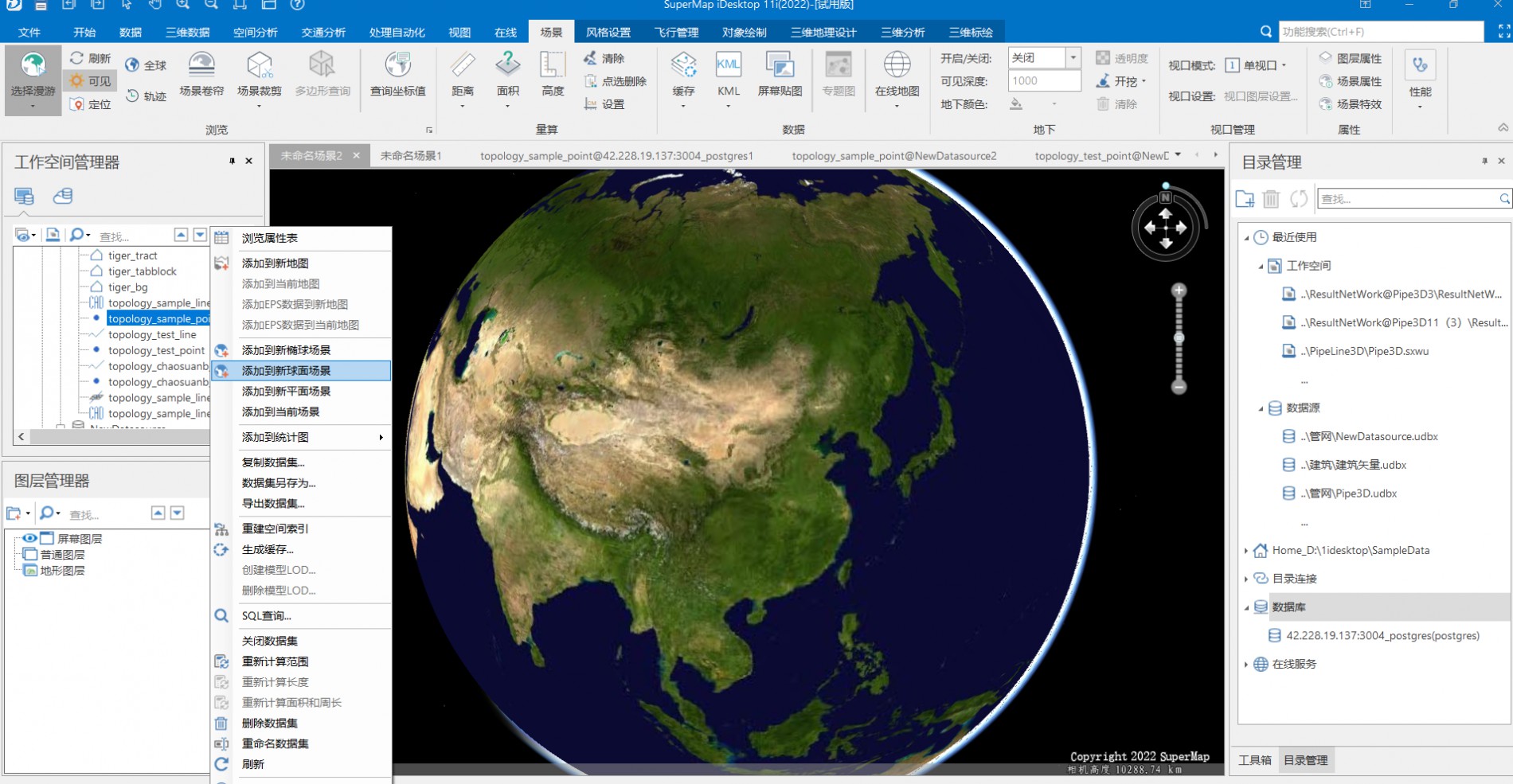The height and width of the screenshot is (784, 1513).
Task: Select ..\管网\Pipe3D.udbx datasource
Action: (1349, 493)
